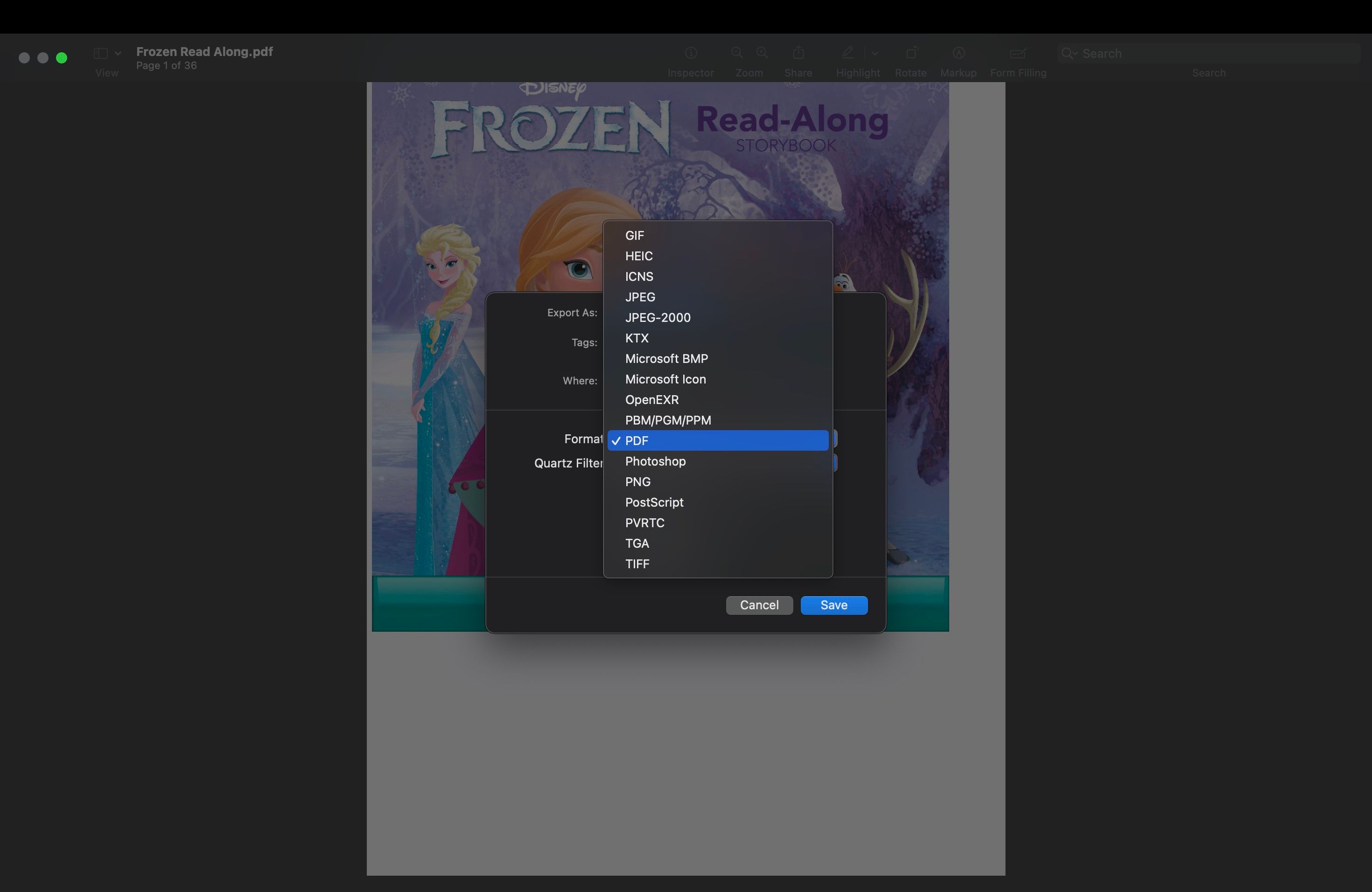This screenshot has width=1372, height=892.
Task: Select Microsoft BMP format option
Action: (x=666, y=358)
